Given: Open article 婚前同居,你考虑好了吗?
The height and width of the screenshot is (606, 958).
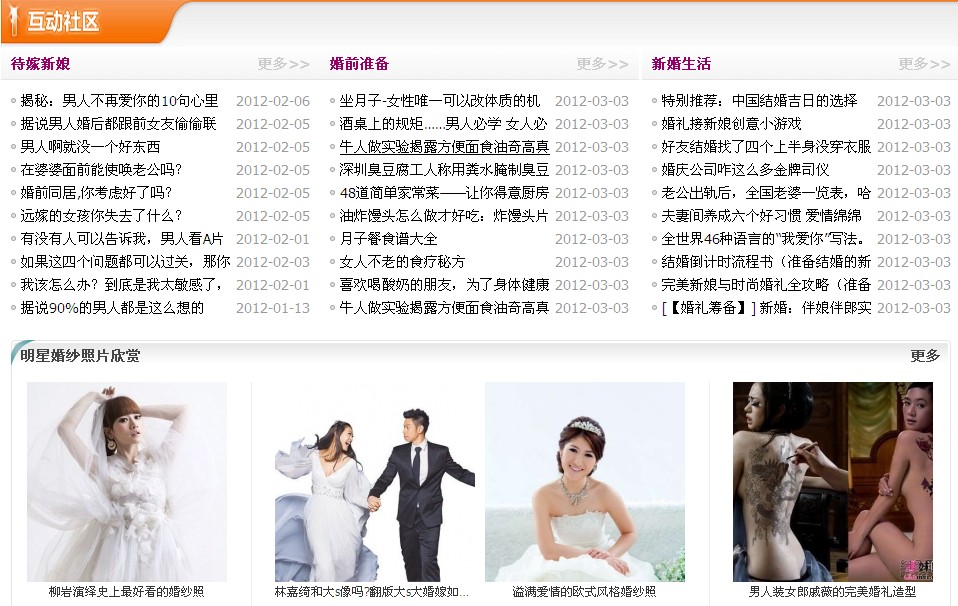Looking at the screenshot, I should pos(96,193).
